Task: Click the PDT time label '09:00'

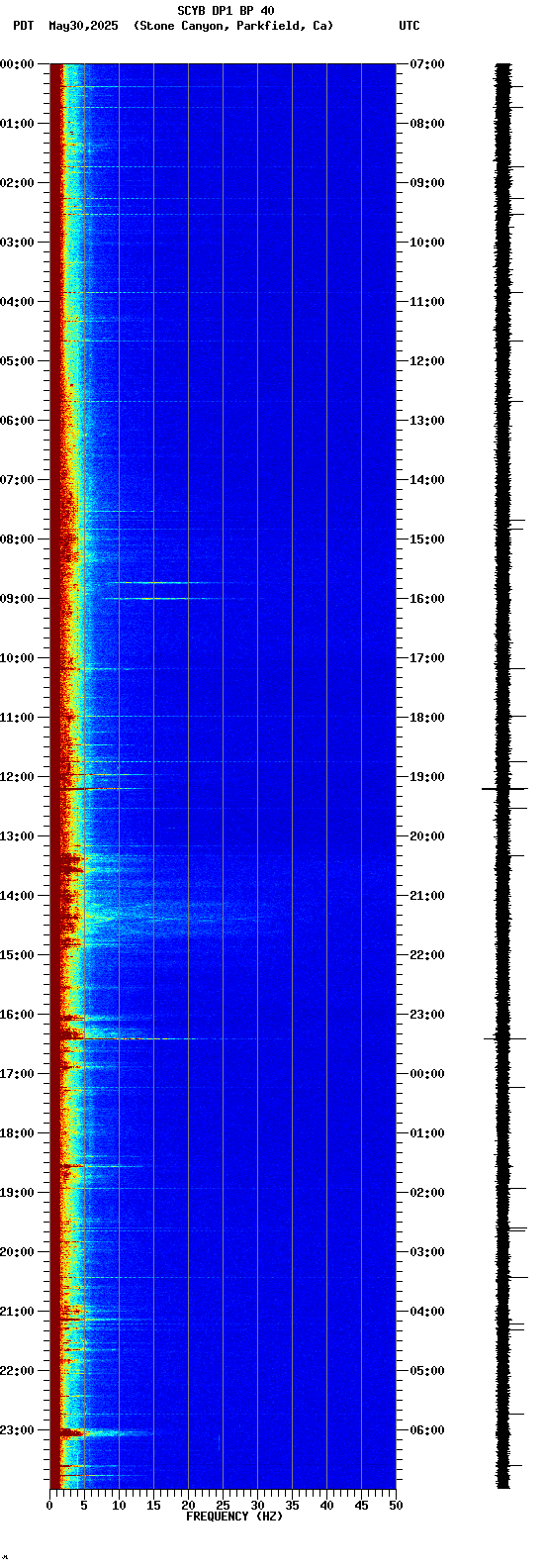Action: click(17, 599)
